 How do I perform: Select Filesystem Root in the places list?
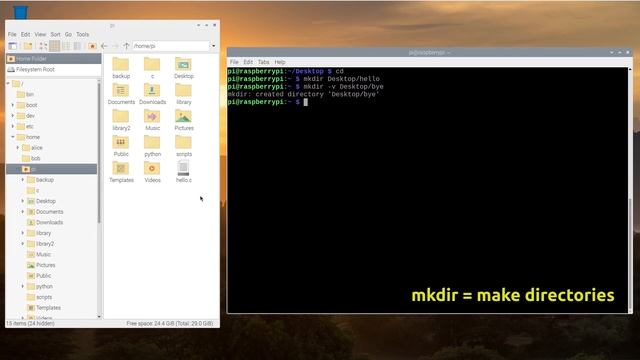[x=53, y=69]
